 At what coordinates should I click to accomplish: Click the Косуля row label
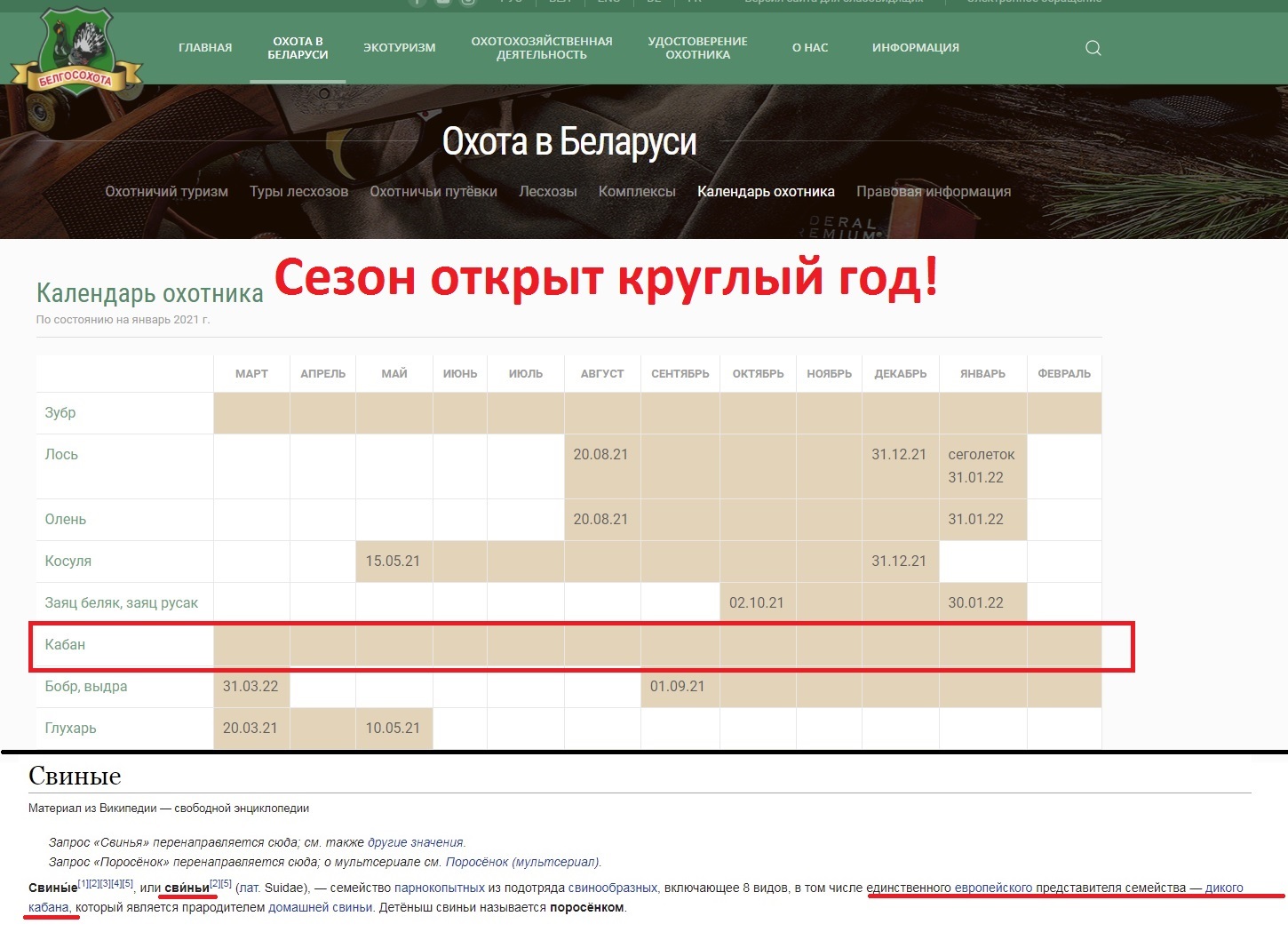pos(68,562)
